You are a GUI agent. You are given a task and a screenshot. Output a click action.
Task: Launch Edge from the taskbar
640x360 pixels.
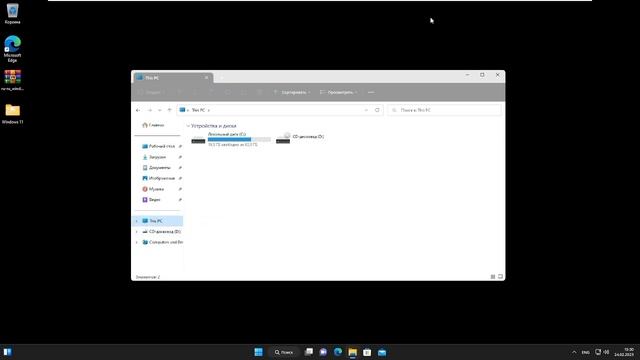pos(338,352)
